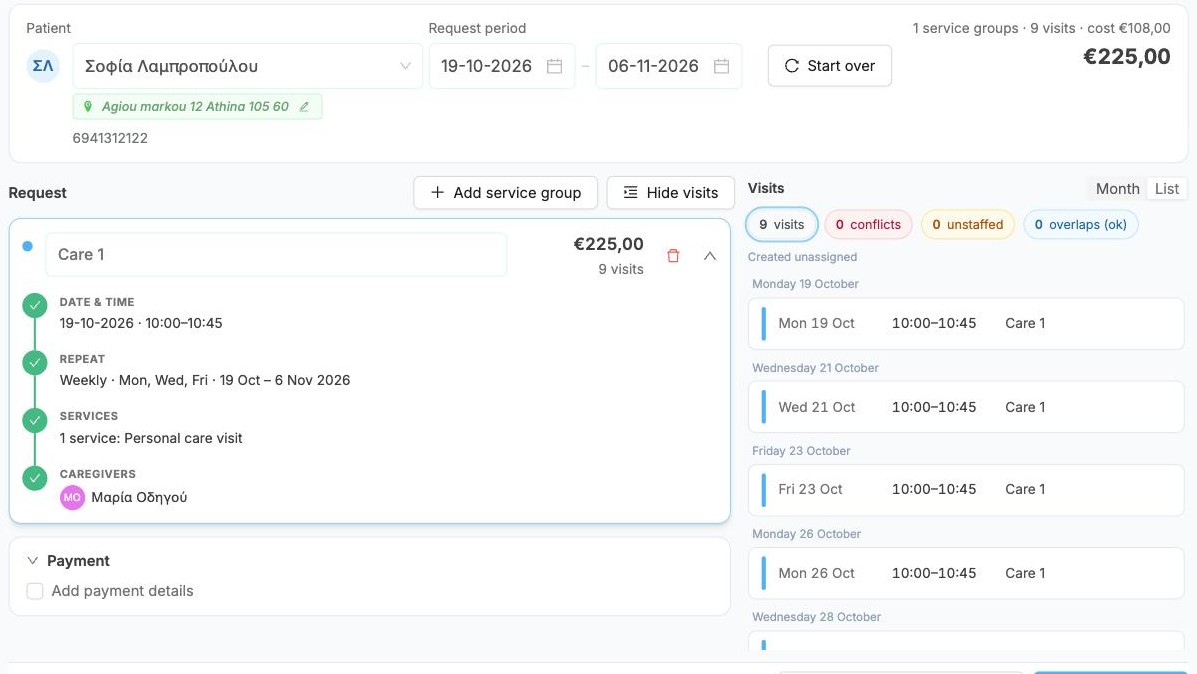Click the green location pin icon
The image size is (1197, 674).
88,107
